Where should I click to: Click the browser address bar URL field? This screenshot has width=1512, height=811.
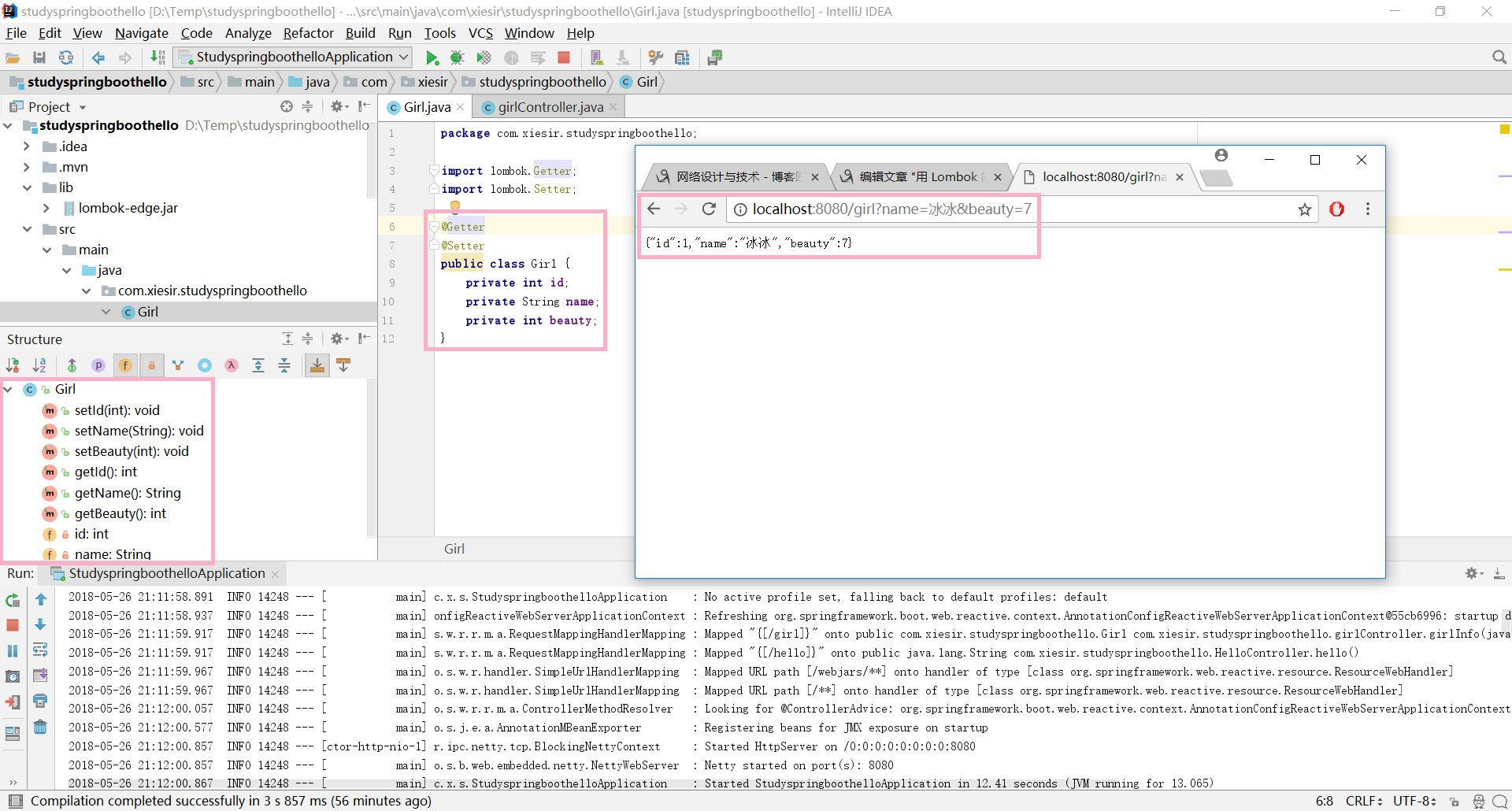pyautogui.click(x=891, y=209)
